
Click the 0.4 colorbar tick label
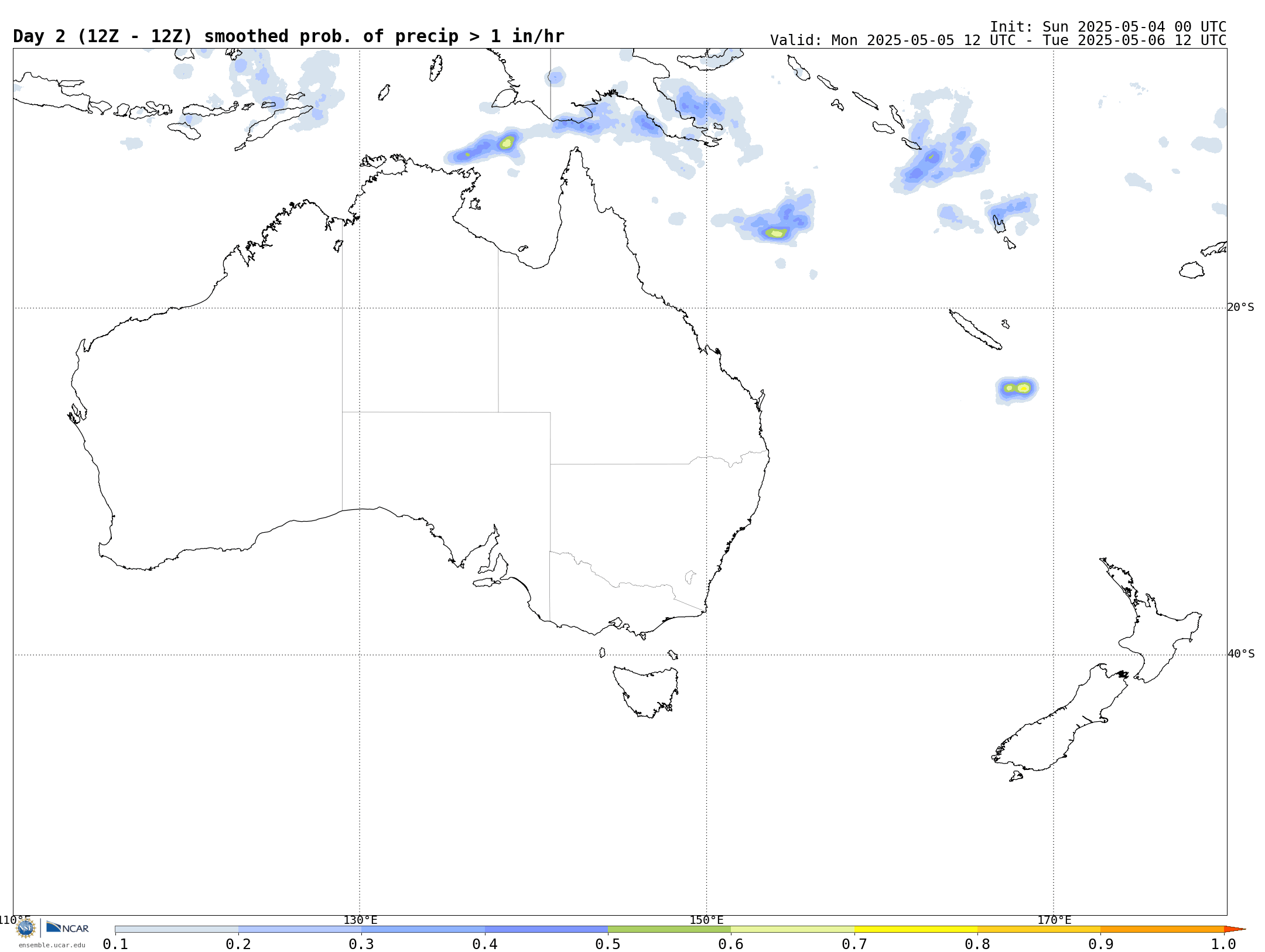485,944
